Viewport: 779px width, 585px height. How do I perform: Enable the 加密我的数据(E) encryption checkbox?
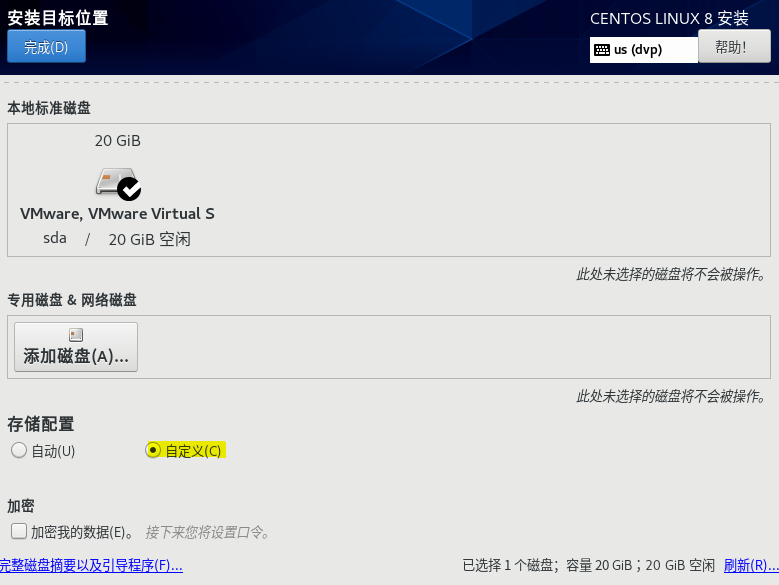(x=19, y=531)
